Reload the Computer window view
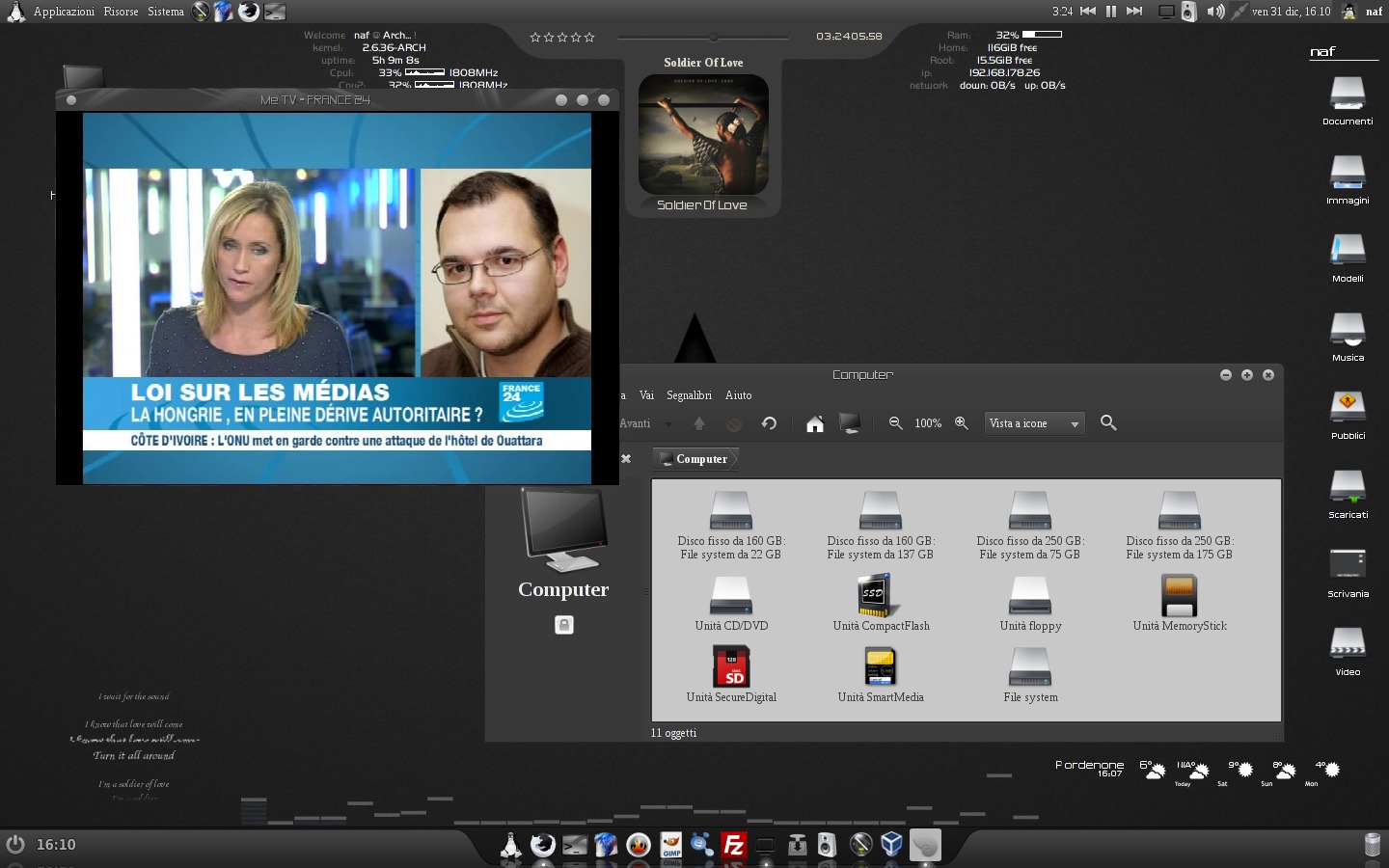The height and width of the screenshot is (868, 1389). click(769, 423)
